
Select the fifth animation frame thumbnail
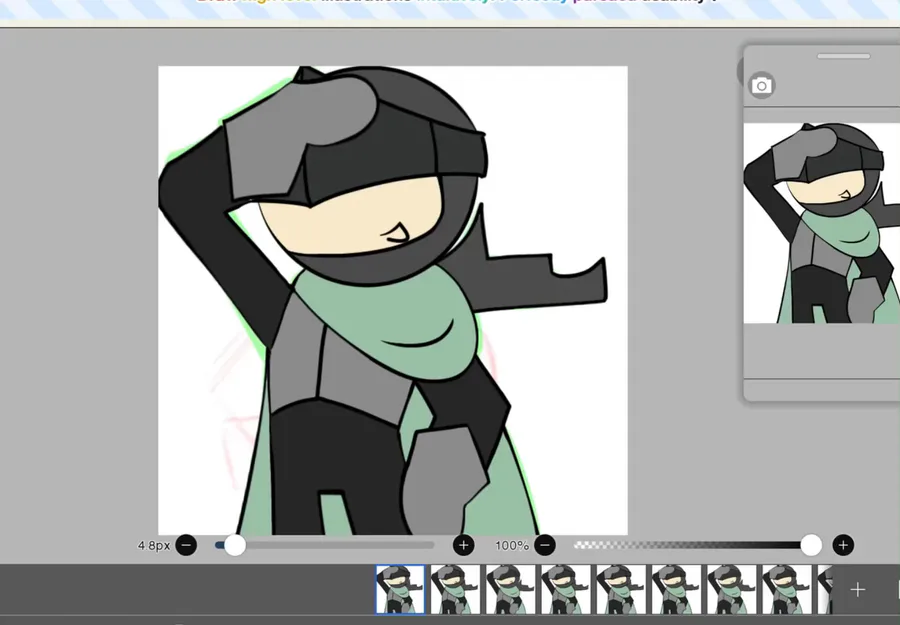621,589
